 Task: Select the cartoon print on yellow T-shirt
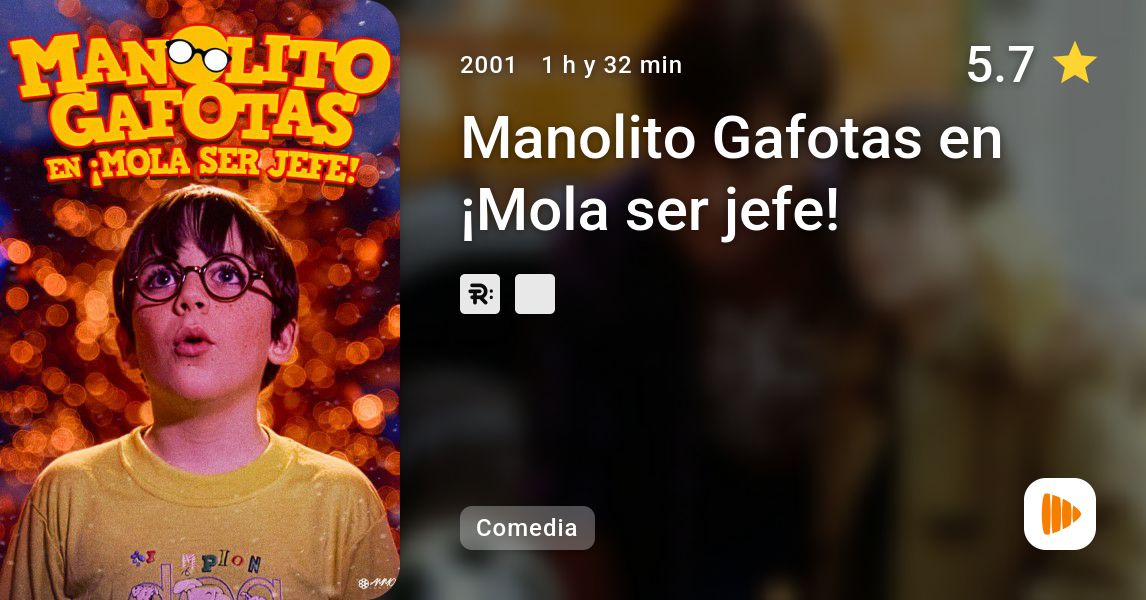coord(196,576)
